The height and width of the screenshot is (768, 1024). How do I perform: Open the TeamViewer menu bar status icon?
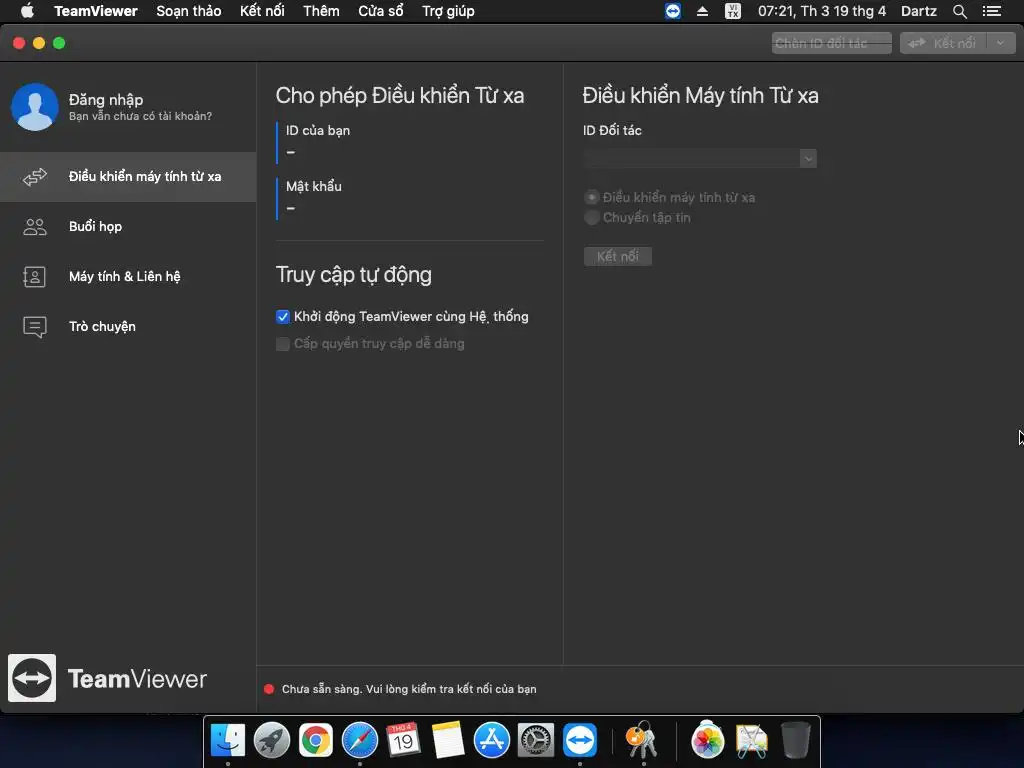673,11
